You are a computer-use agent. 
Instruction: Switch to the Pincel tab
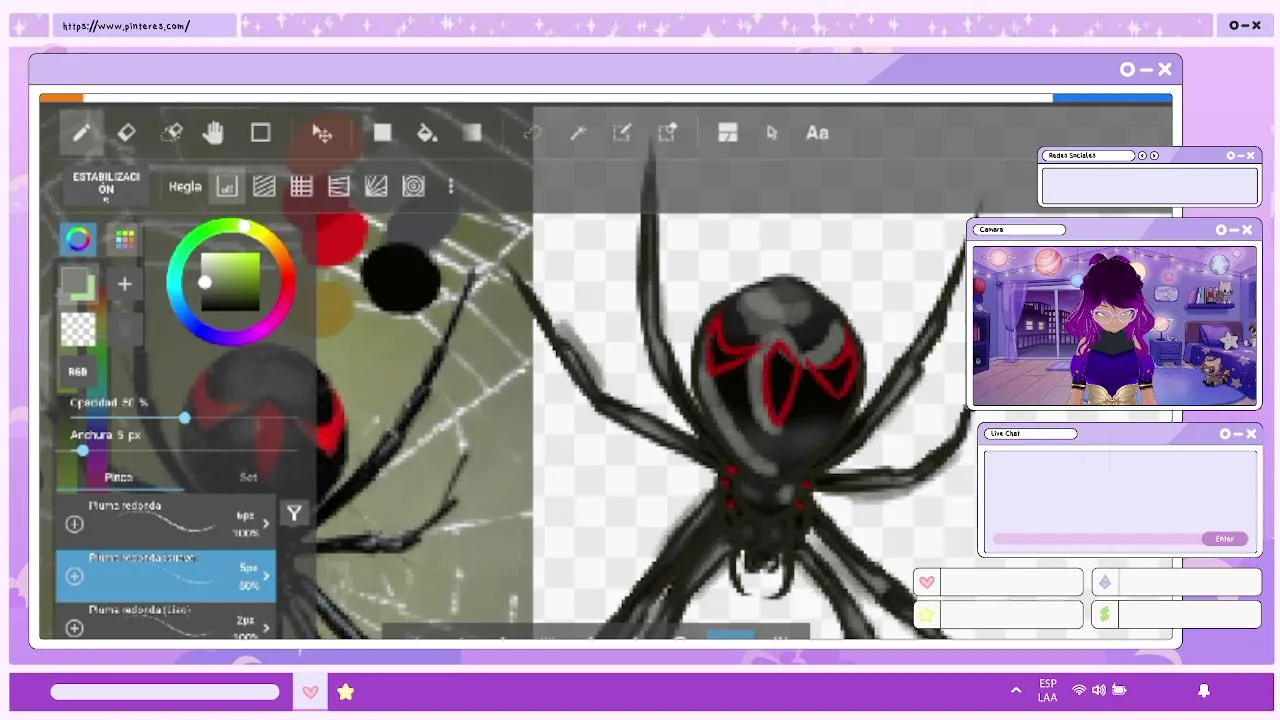(118, 478)
